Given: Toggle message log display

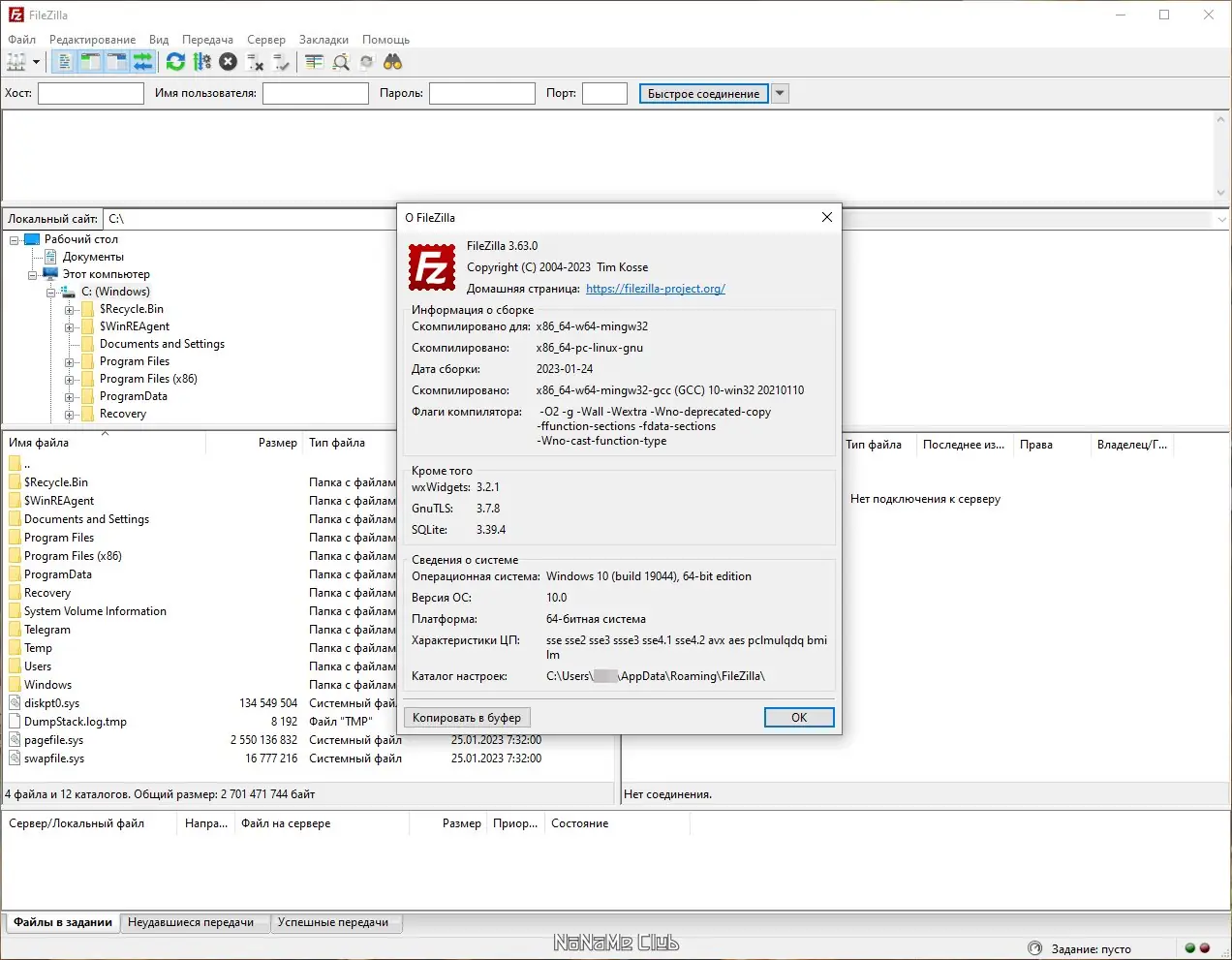Looking at the screenshot, I should pyautogui.click(x=64, y=62).
